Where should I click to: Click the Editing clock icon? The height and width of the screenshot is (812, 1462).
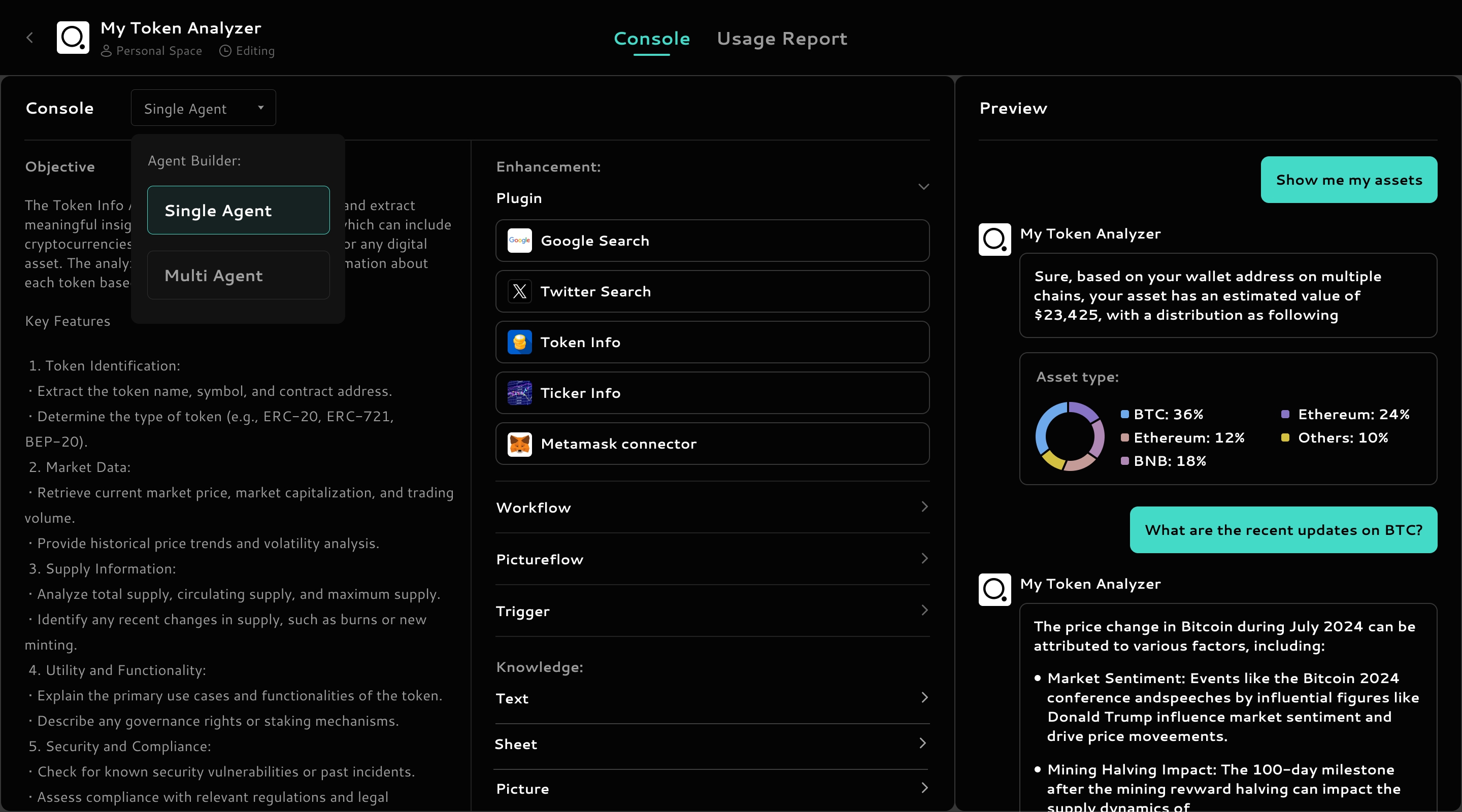pos(225,51)
